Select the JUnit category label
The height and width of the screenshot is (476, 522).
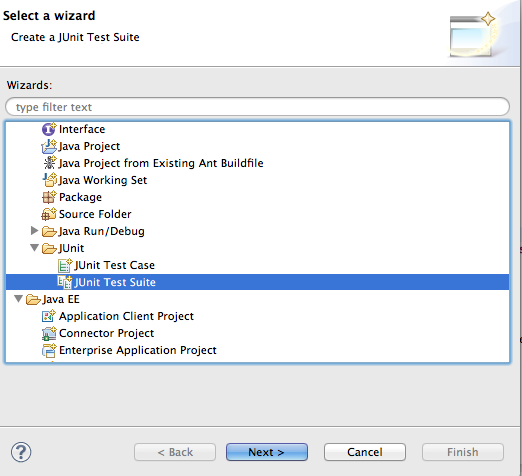click(71, 248)
